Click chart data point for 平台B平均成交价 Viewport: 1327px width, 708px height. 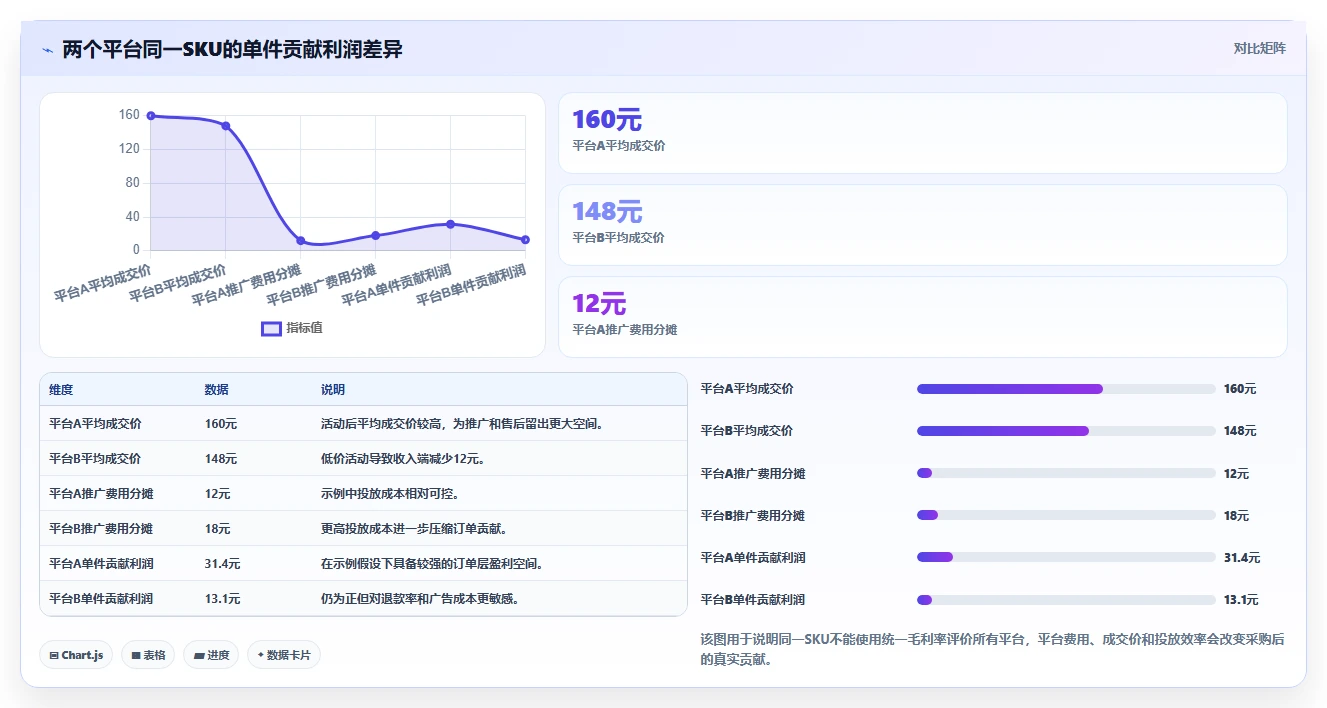point(226,126)
